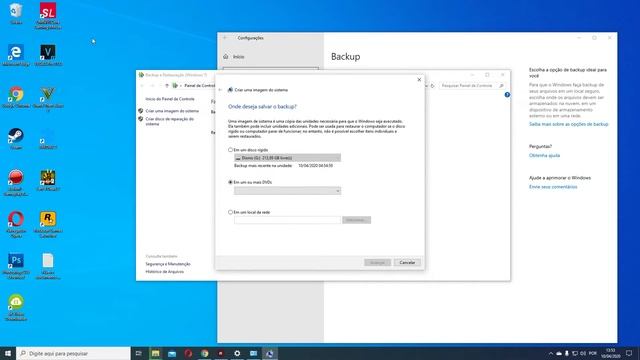640x360 pixels.
Task: Open the Rockstar Games Launcher desktop icon
Action: click(48, 224)
